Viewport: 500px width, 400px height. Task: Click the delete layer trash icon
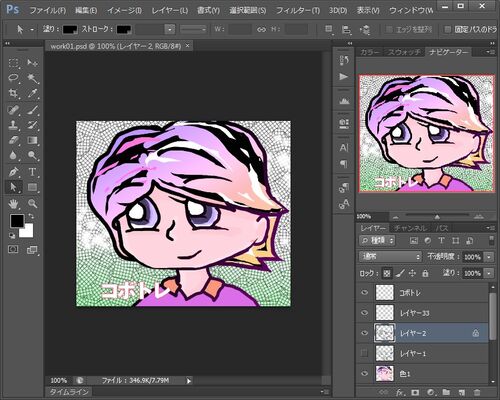click(477, 392)
